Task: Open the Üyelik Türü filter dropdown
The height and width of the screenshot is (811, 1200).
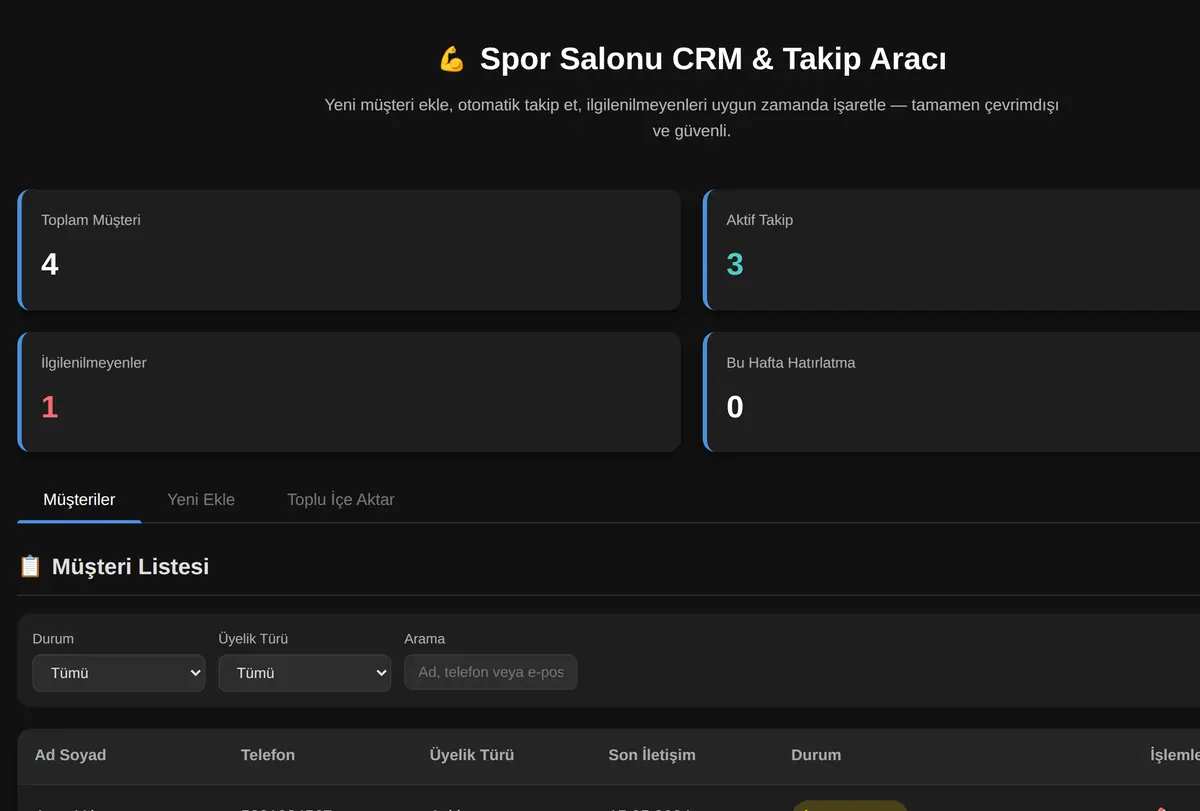Action: [304, 673]
